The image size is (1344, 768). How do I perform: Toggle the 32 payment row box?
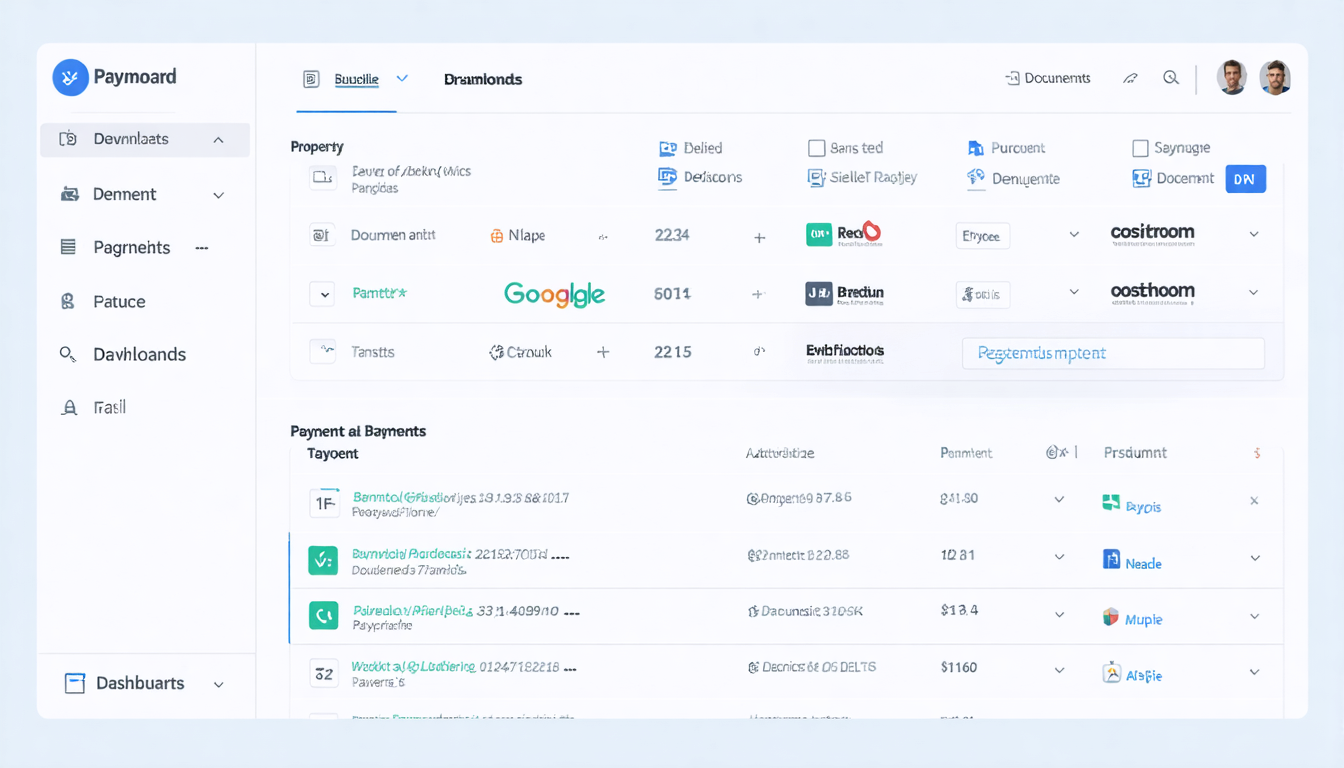(324, 674)
